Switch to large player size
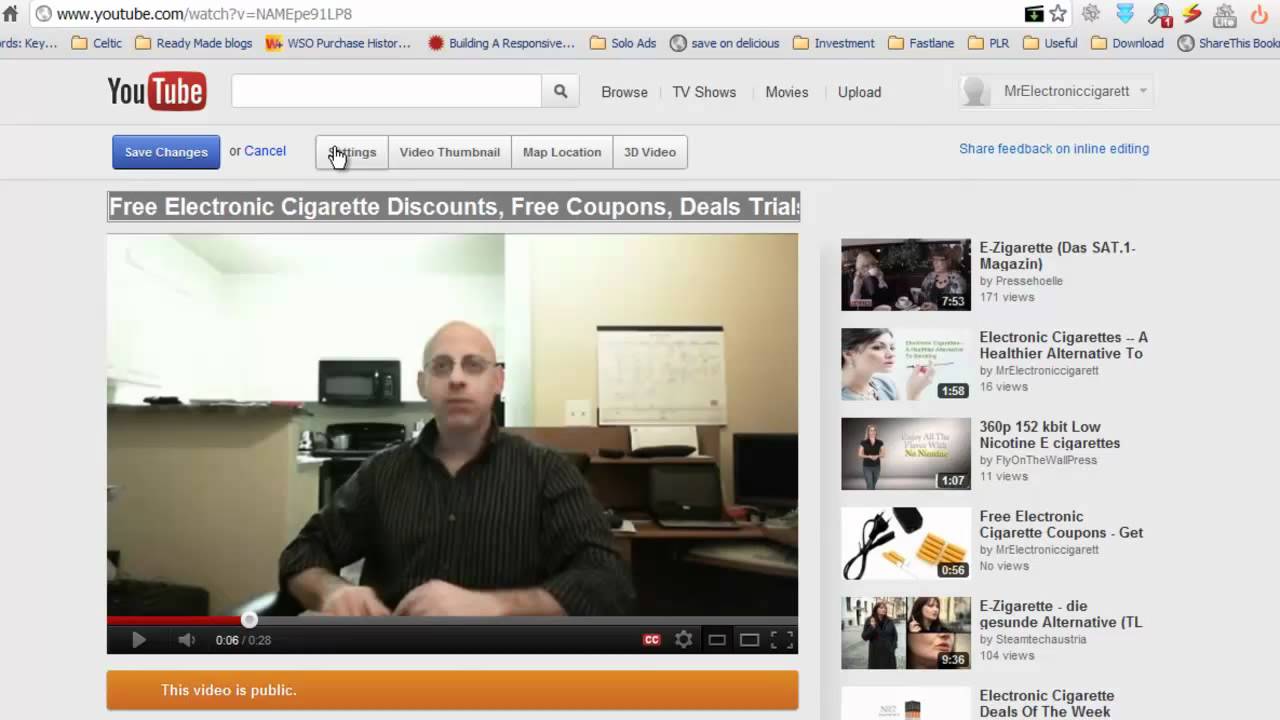The height and width of the screenshot is (720, 1280). point(749,640)
